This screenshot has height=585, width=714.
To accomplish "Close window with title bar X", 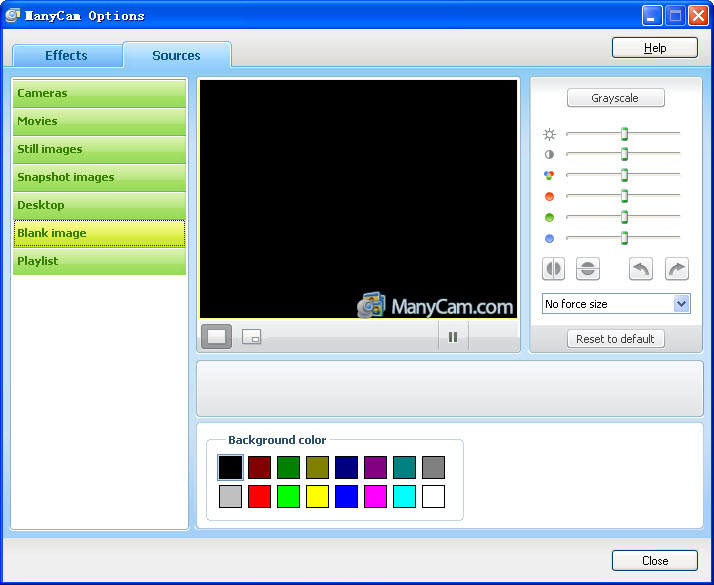I will click(698, 16).
